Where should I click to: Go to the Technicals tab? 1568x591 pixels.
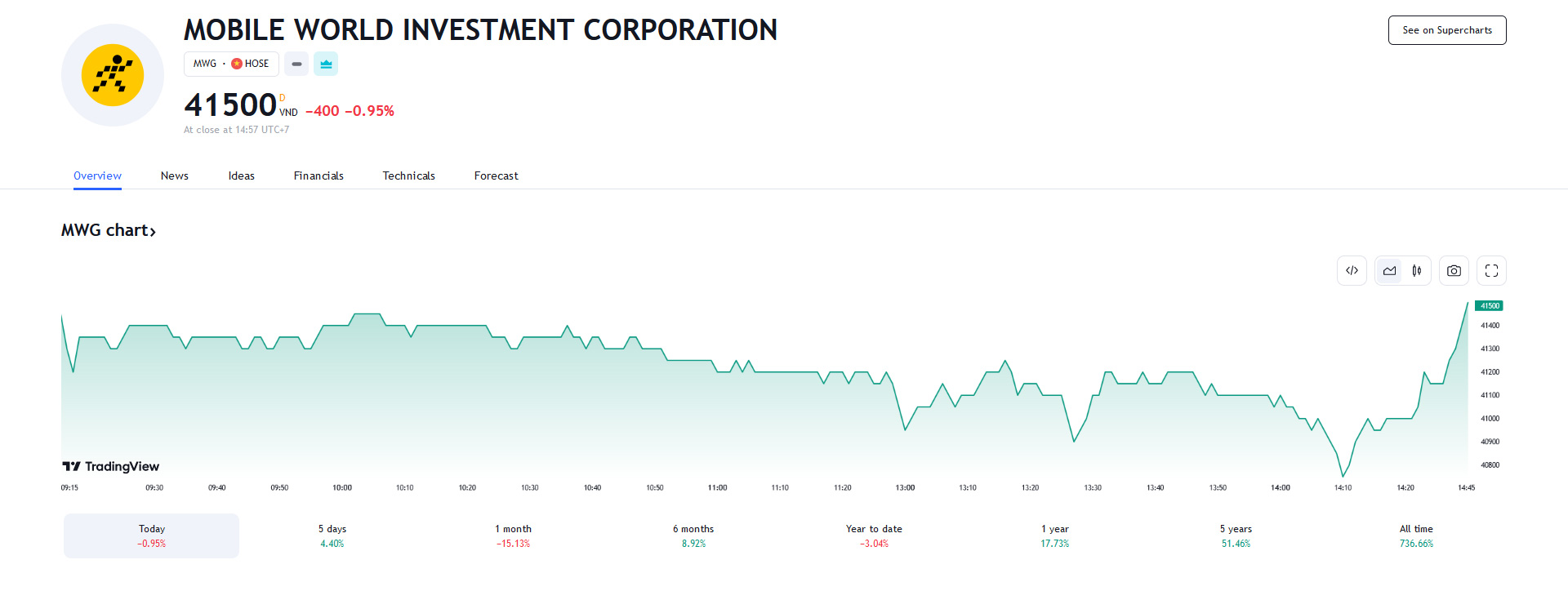[408, 176]
